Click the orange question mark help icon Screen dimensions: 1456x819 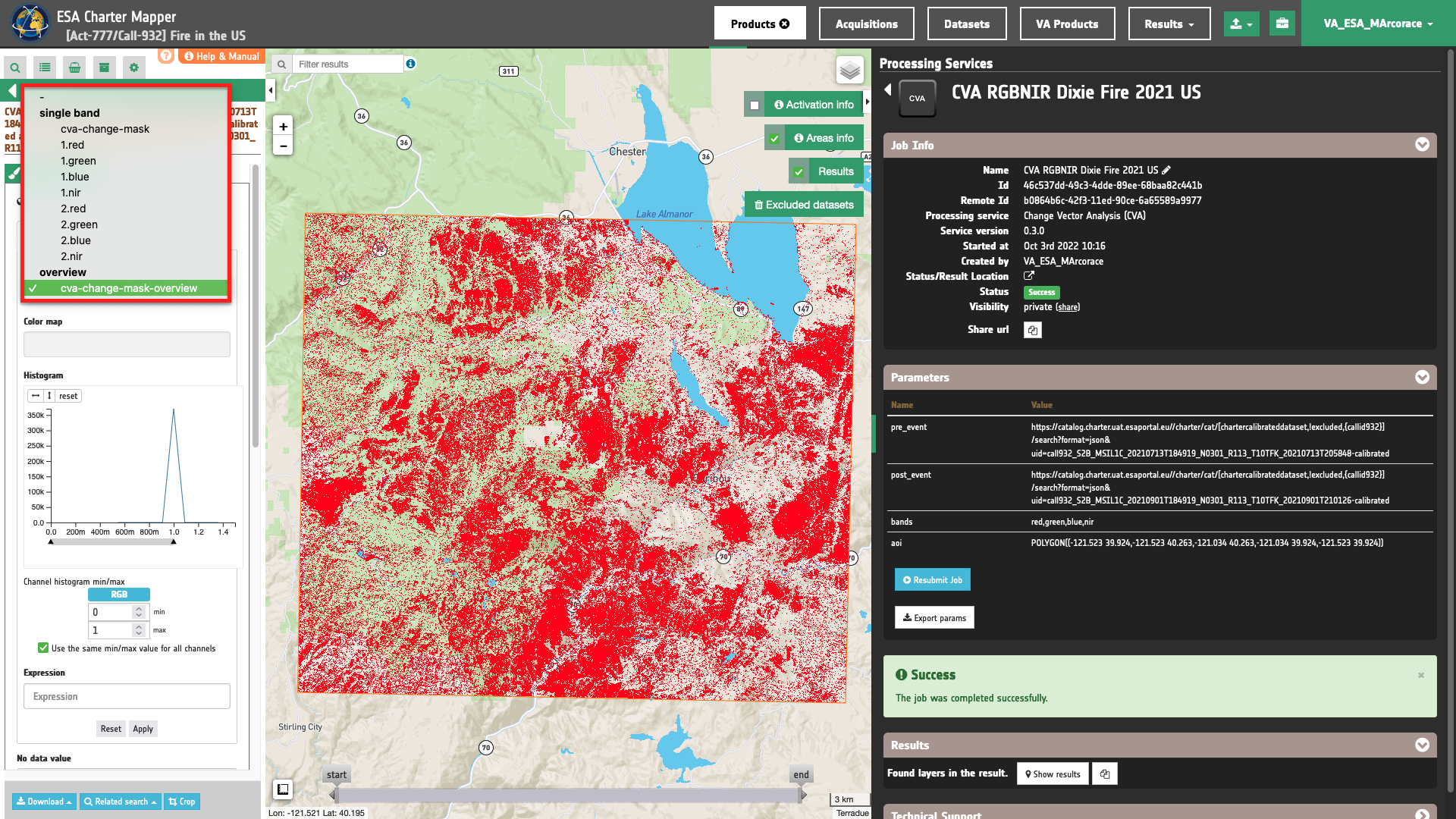coord(166,55)
